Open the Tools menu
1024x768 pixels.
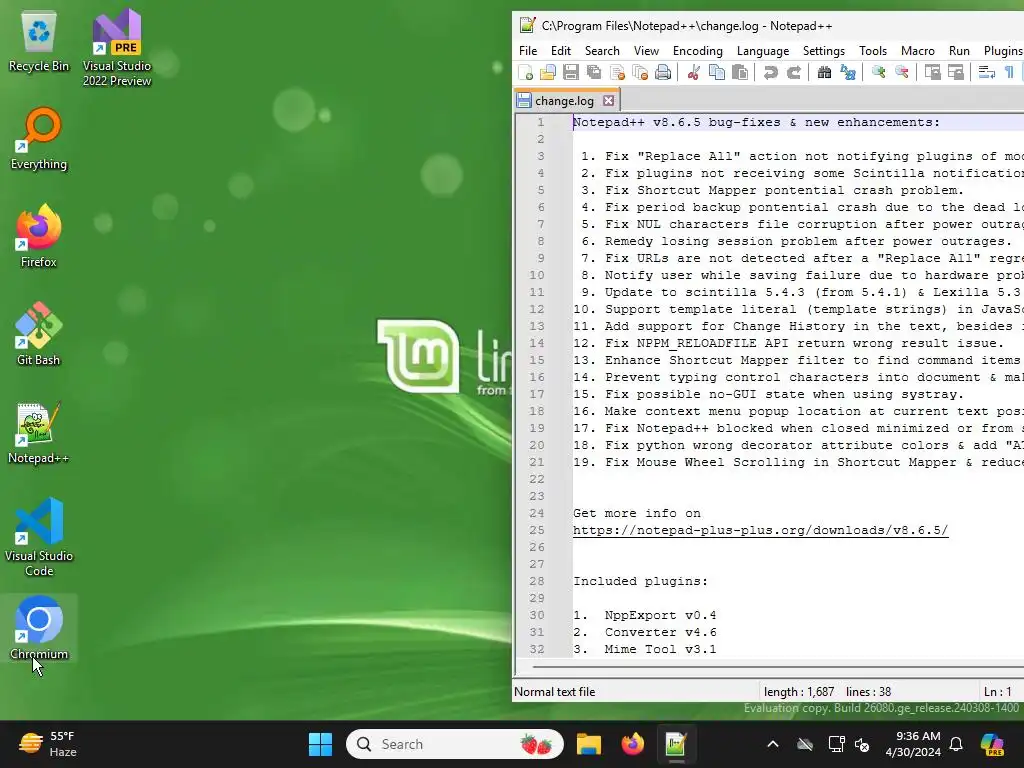(x=872, y=51)
